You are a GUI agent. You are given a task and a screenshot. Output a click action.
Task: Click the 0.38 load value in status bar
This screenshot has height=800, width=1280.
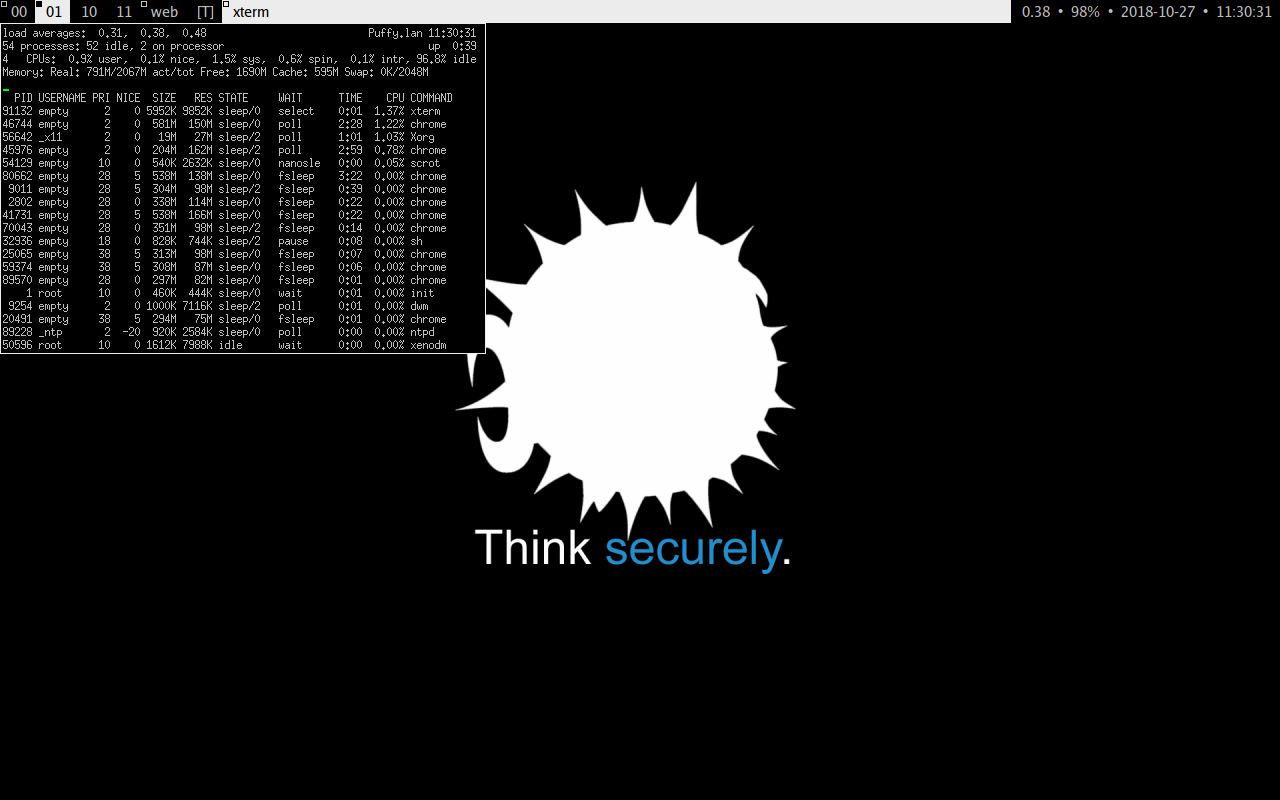pyautogui.click(x=1036, y=12)
